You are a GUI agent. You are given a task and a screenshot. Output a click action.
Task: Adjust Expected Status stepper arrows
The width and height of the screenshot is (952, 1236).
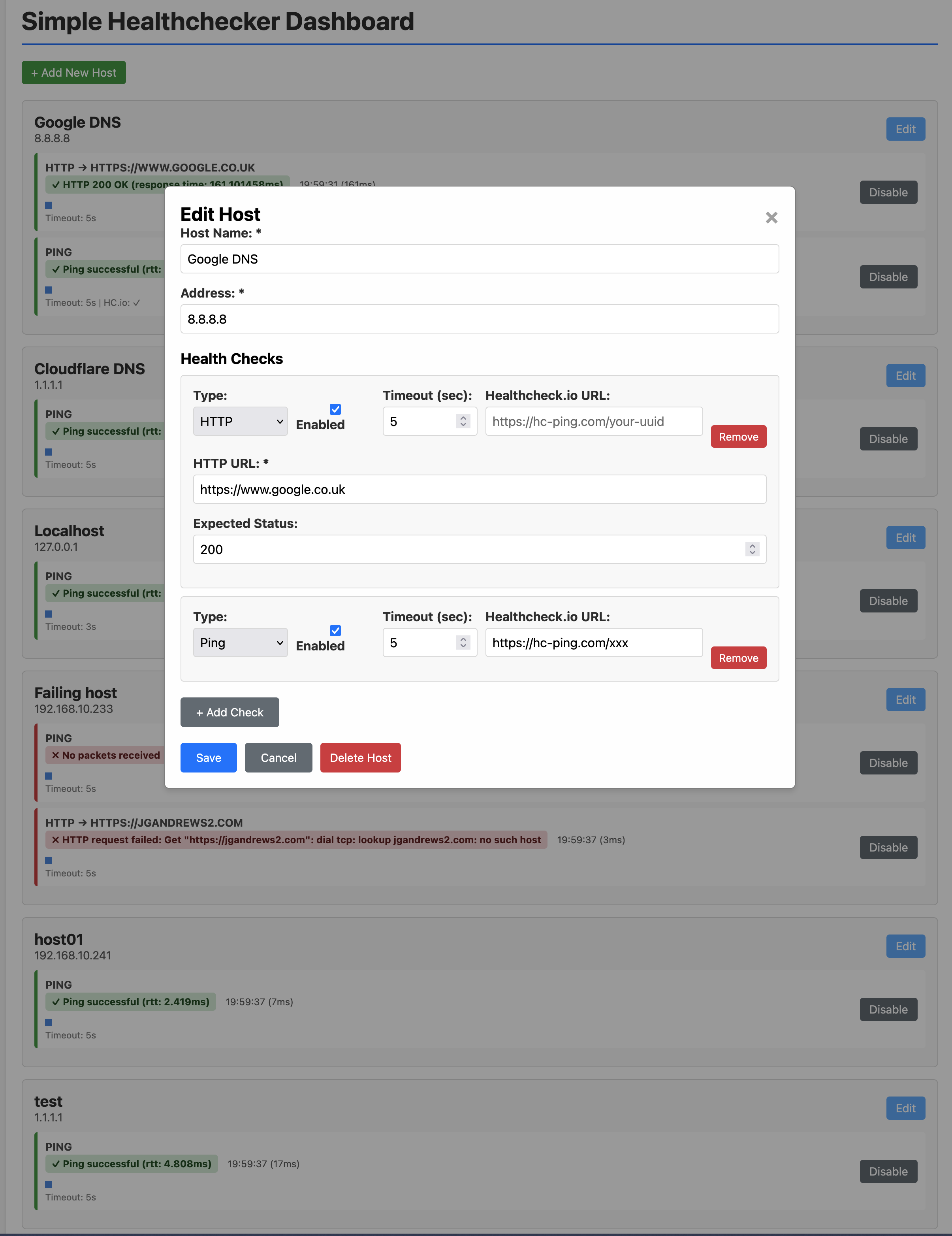coord(752,550)
